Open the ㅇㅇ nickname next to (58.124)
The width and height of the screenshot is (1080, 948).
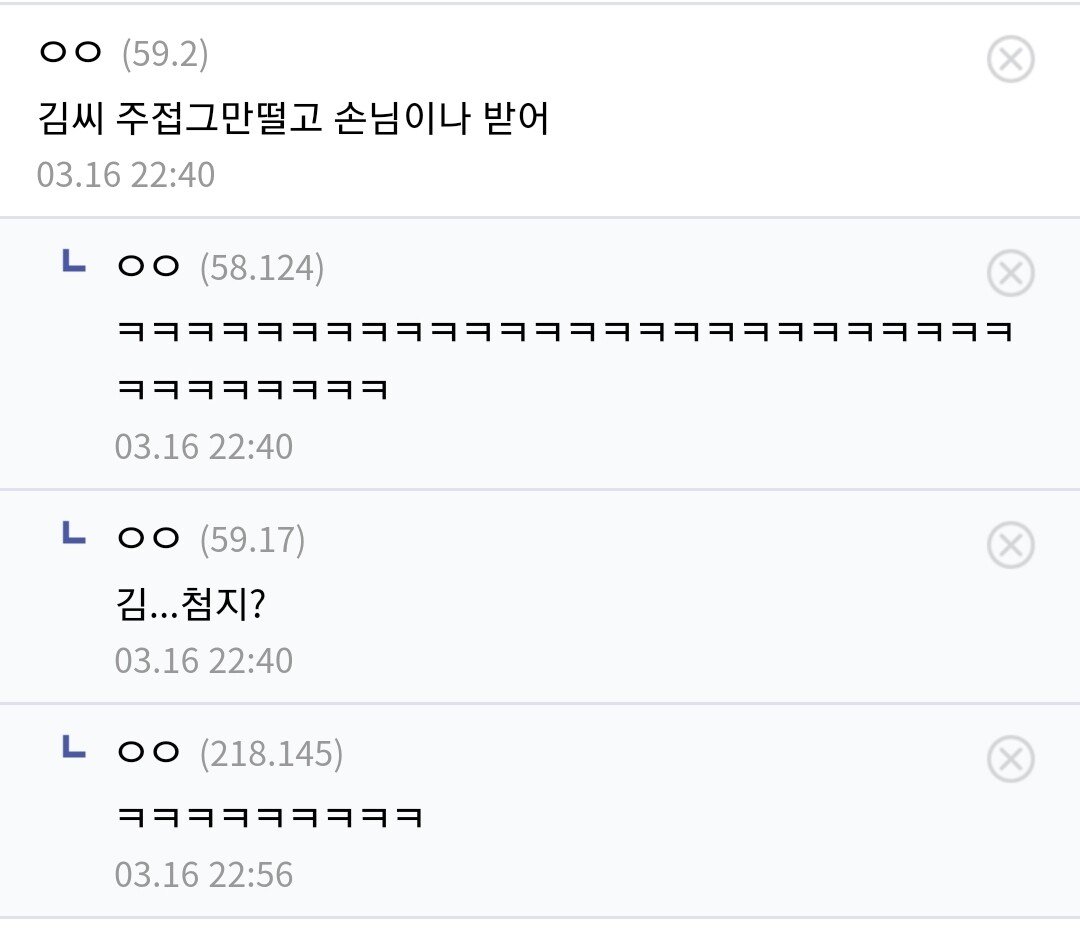tap(148, 267)
